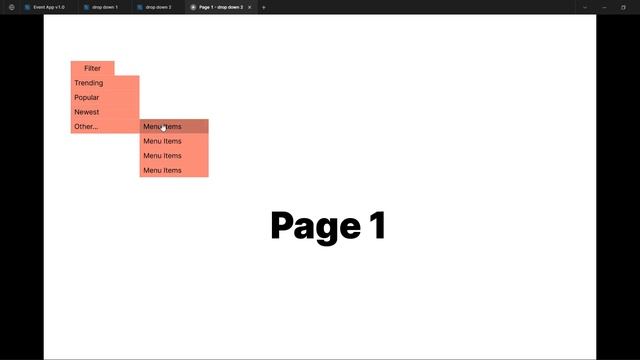Viewport: 640px width, 360px height.
Task: Click the Filter dropdown button
Action: click(x=92, y=68)
